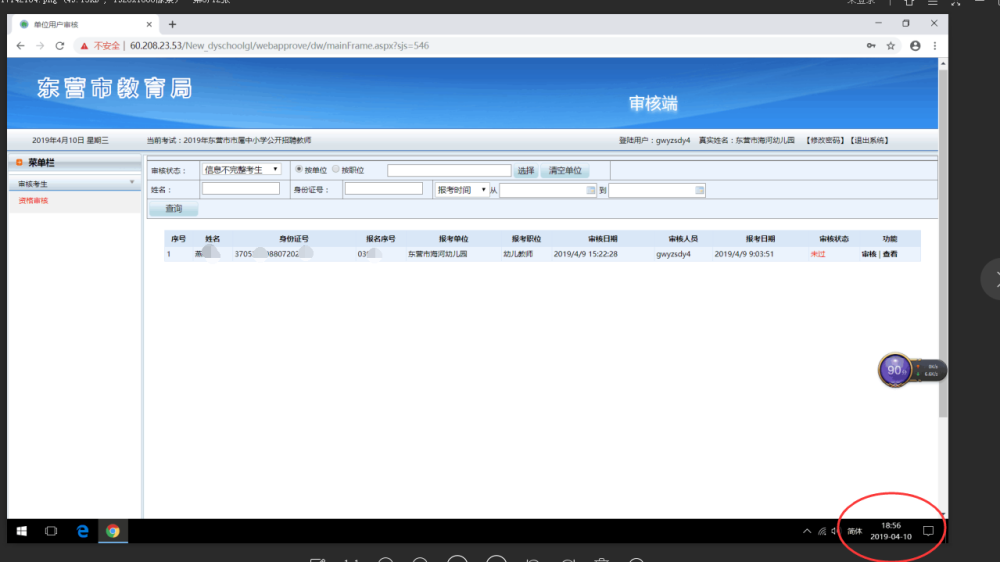Click the floating 90 accelerator ball
Screen dimensions: 1000x562
click(895, 370)
